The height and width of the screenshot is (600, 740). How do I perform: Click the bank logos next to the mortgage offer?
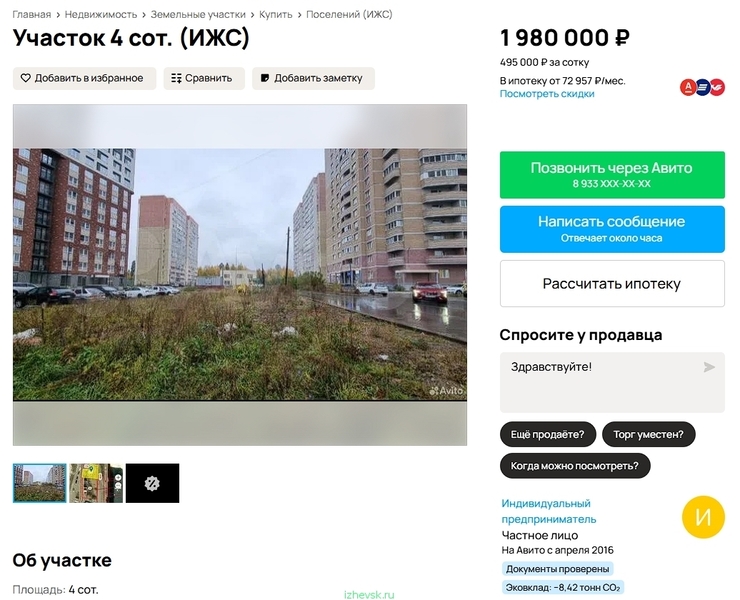tap(702, 87)
